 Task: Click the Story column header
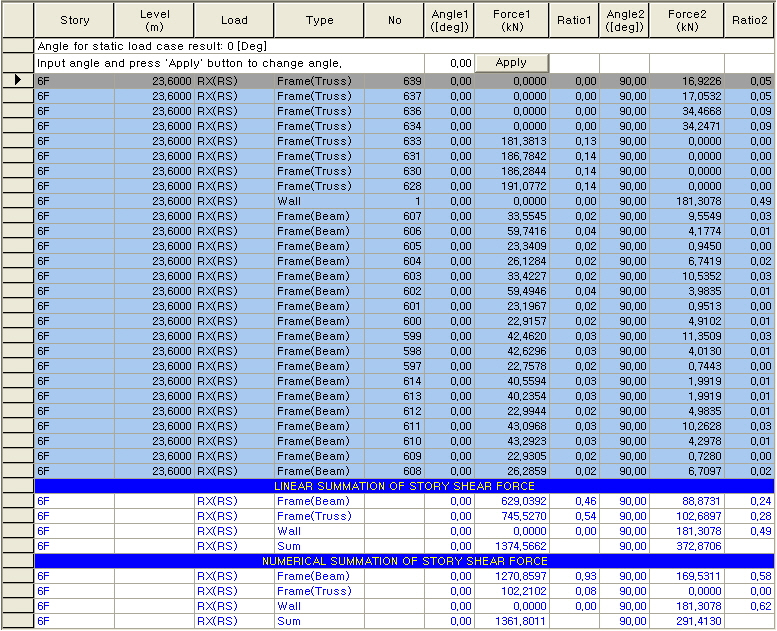(x=74, y=20)
